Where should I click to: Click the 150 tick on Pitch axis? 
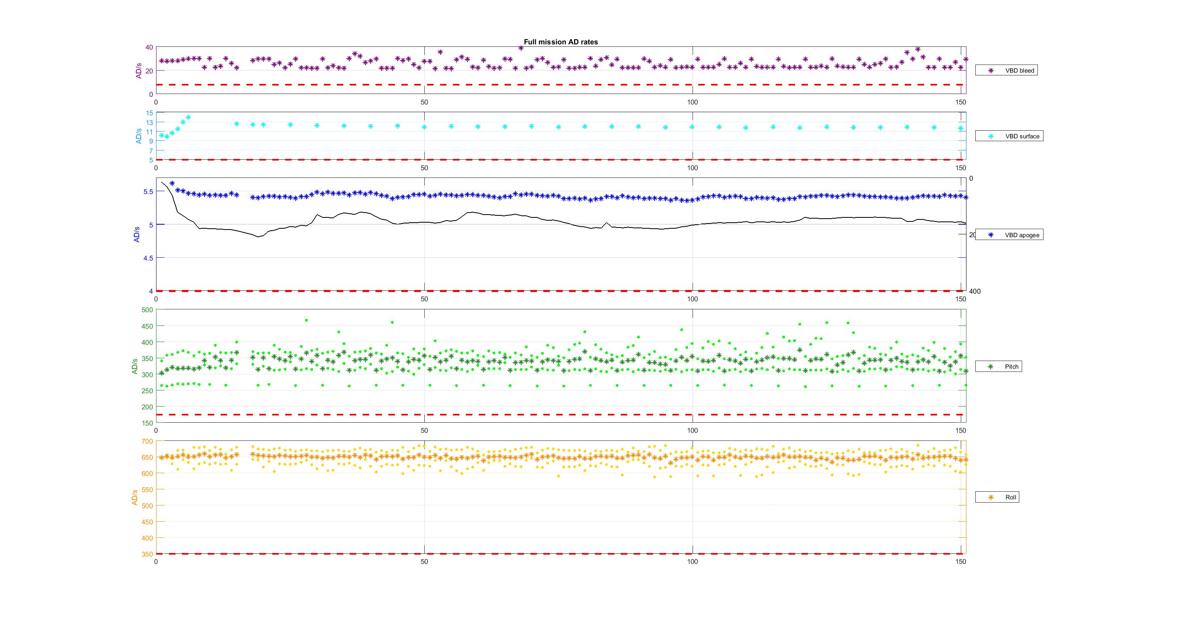147,424
